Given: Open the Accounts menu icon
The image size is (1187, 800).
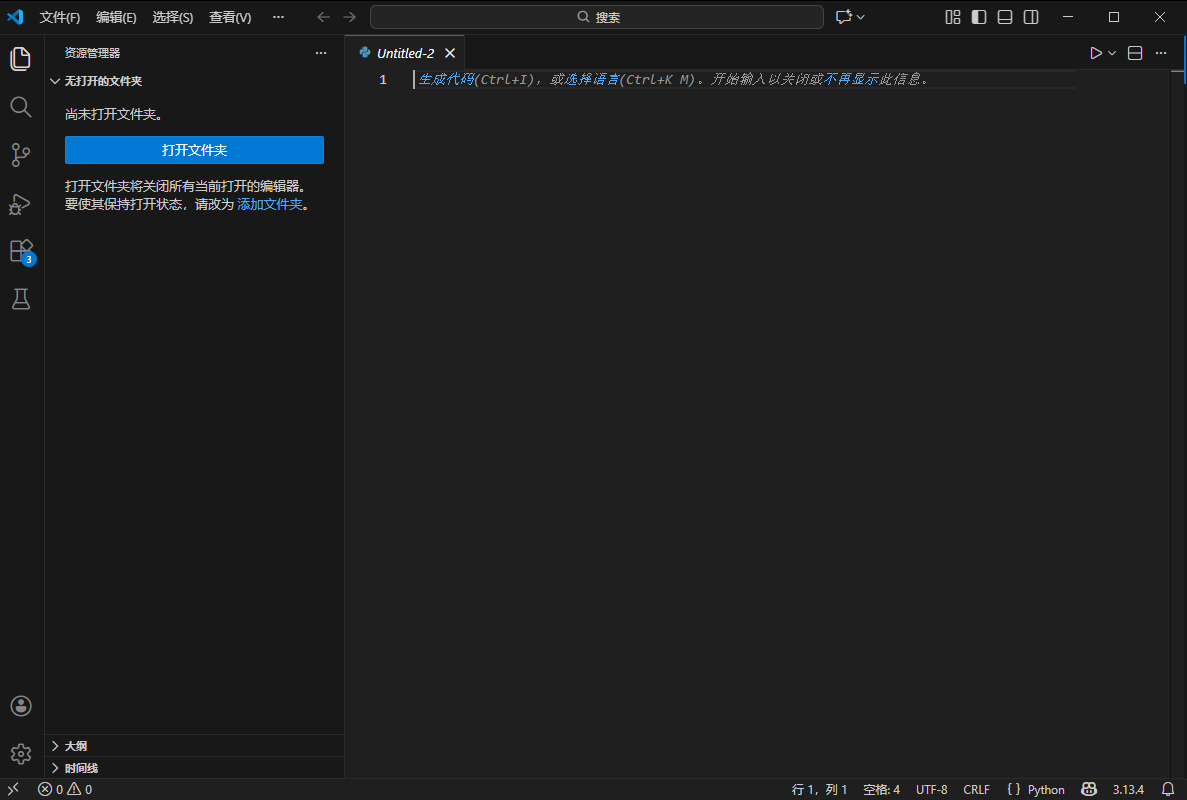Looking at the screenshot, I should 21,706.
